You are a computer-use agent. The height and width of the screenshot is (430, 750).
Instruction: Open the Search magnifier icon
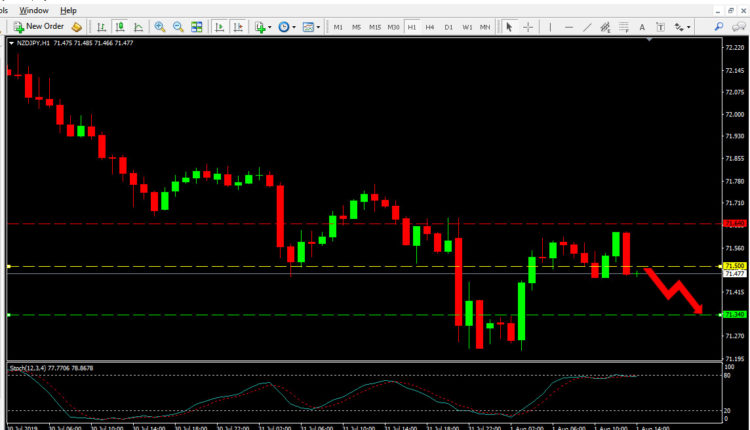tap(719, 27)
